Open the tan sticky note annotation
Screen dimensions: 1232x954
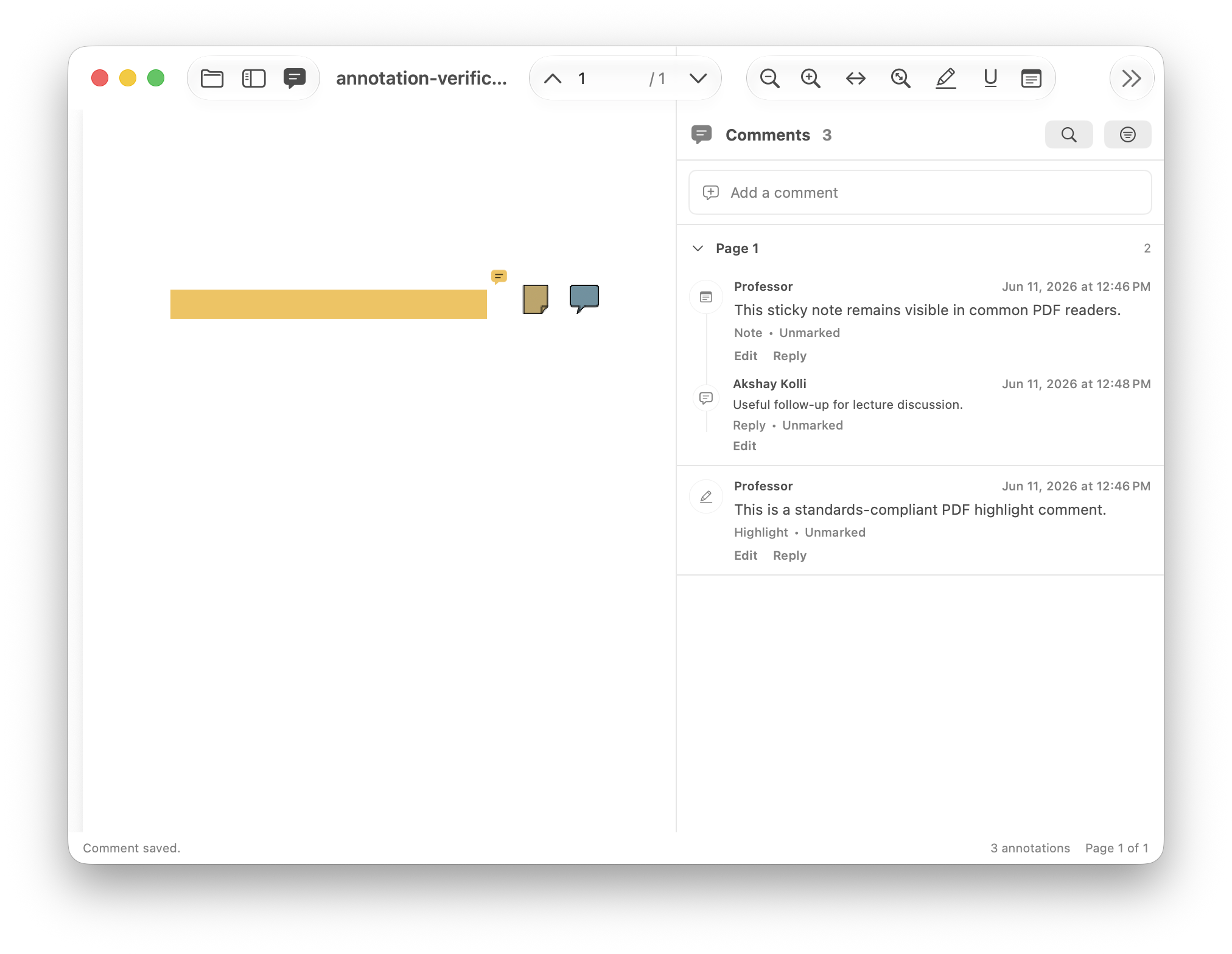536,299
